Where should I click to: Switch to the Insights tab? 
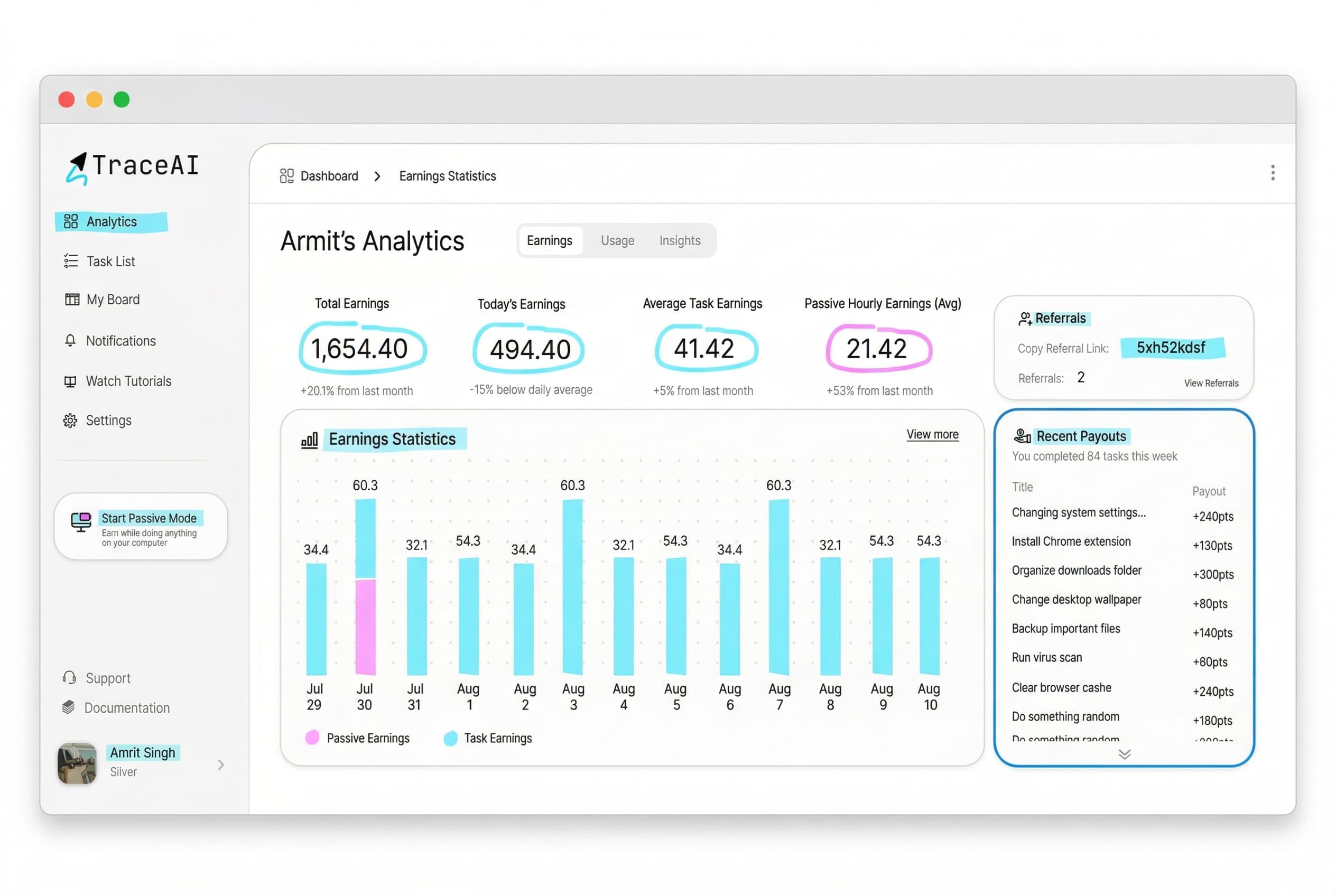680,240
